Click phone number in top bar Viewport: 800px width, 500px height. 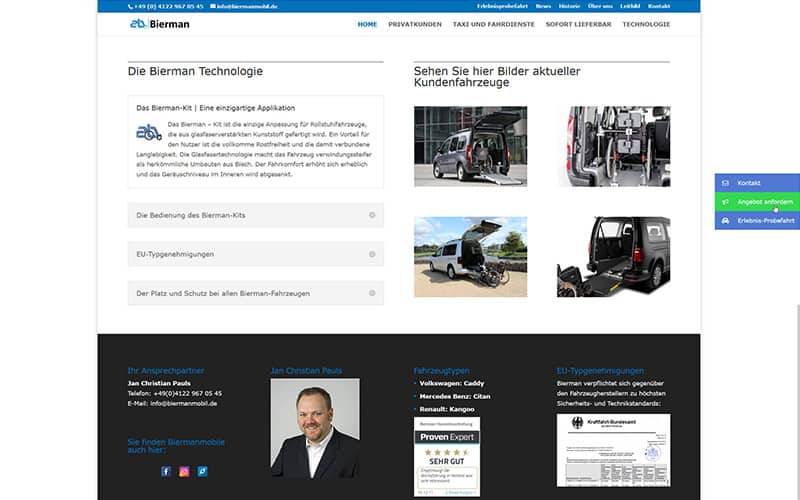click(x=169, y=7)
